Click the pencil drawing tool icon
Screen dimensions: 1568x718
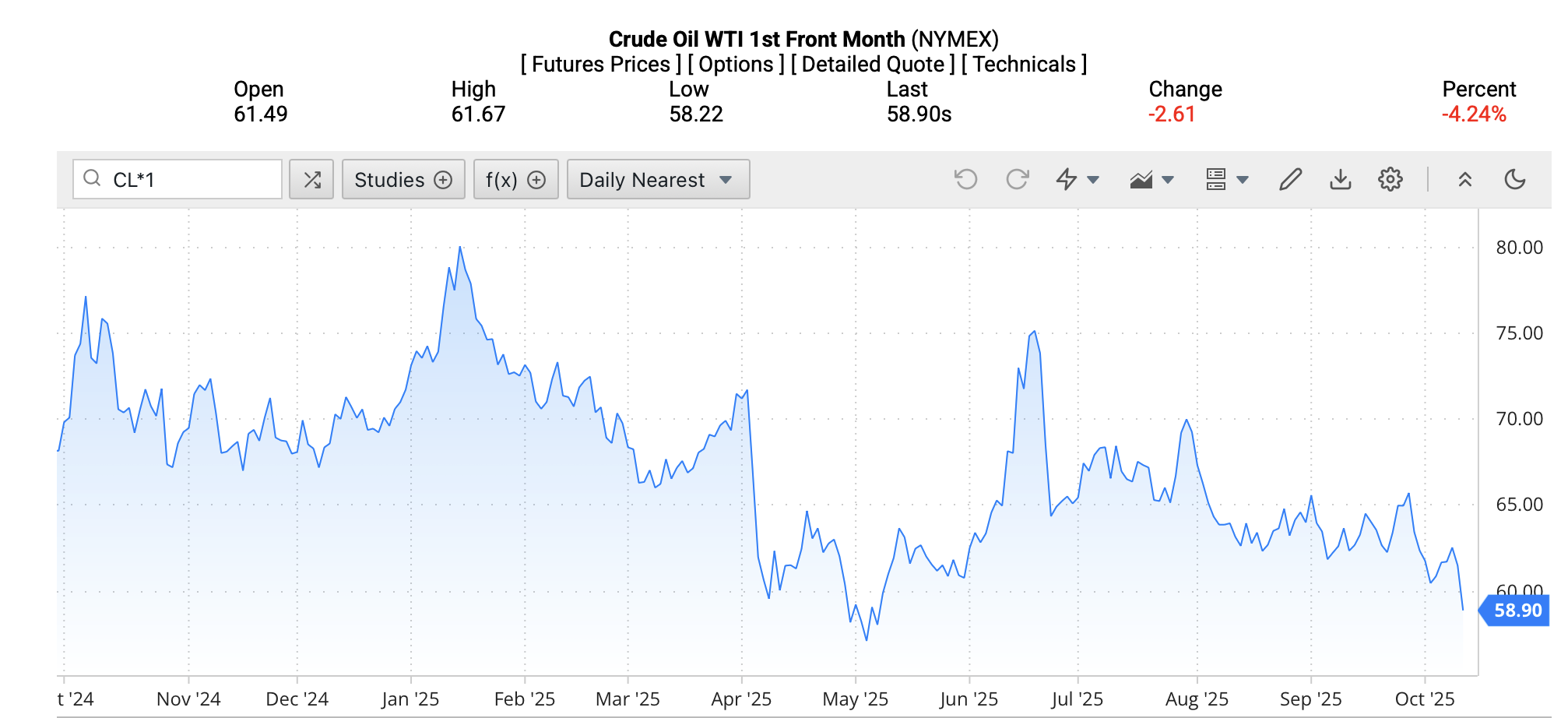tap(1290, 180)
